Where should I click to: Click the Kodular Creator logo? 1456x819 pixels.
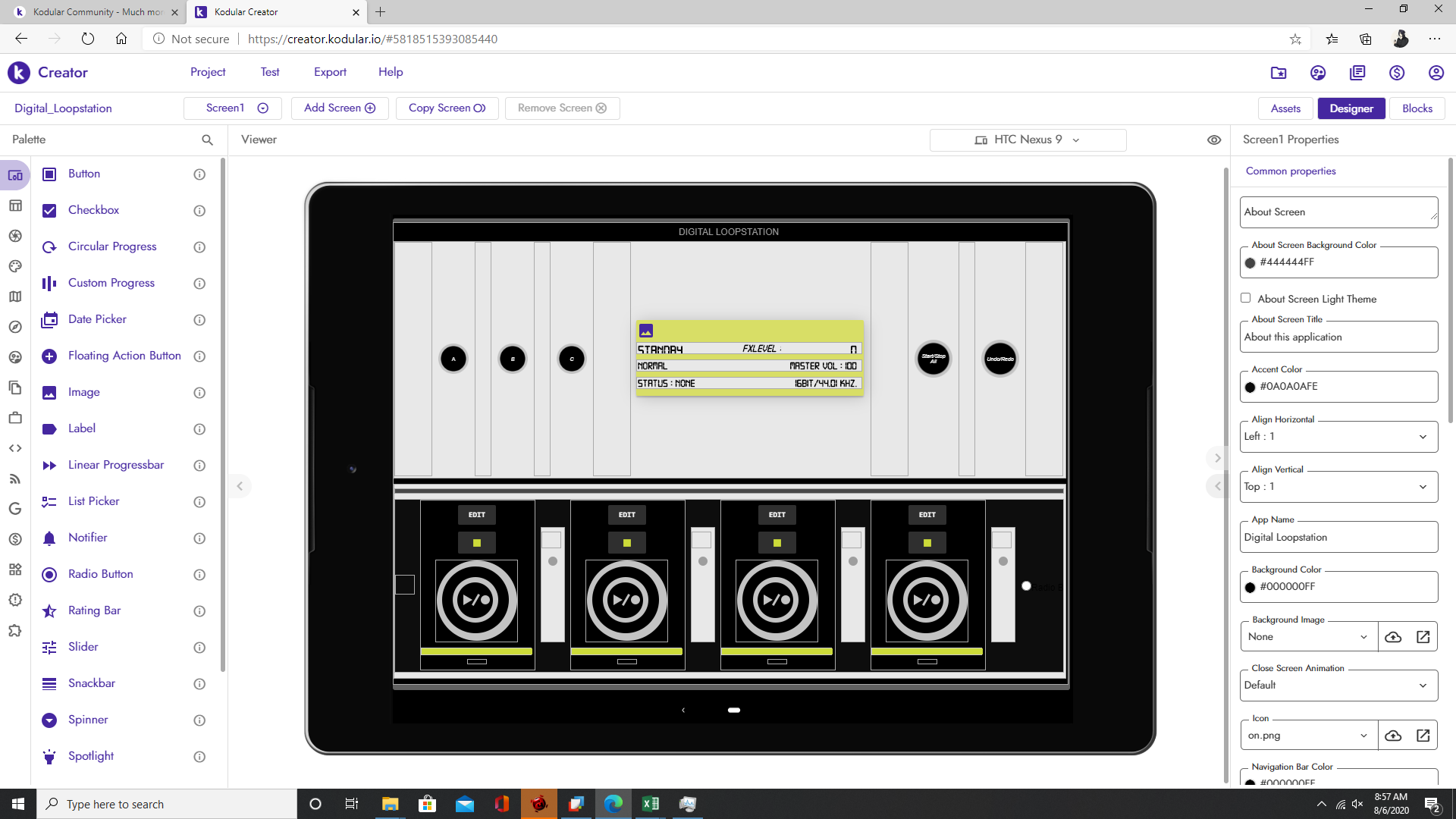click(x=19, y=73)
